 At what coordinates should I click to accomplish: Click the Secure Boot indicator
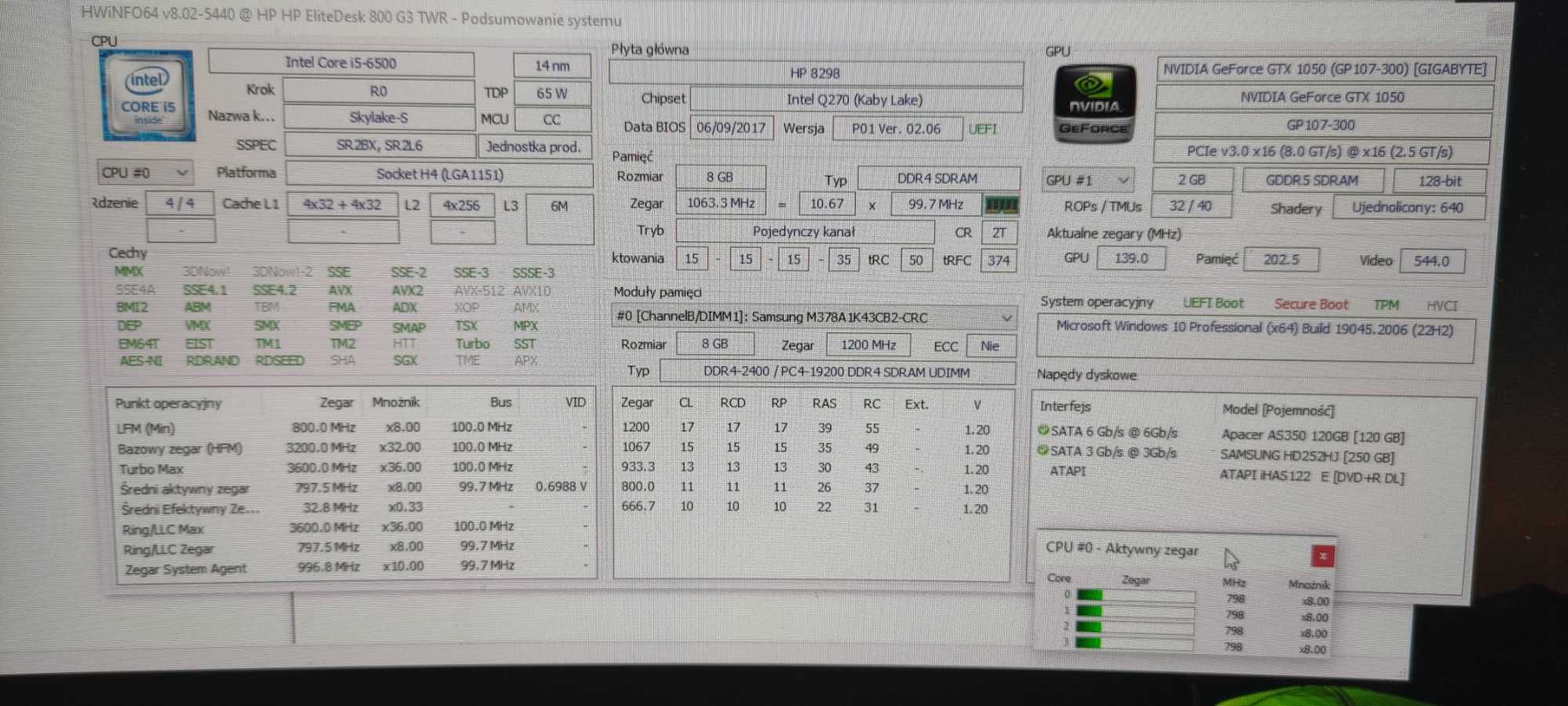tap(1311, 304)
